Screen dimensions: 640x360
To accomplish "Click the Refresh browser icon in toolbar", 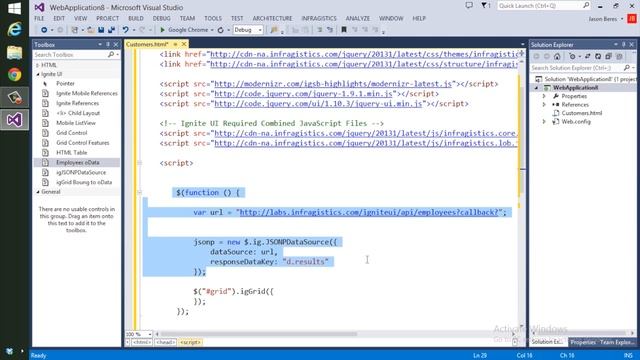I will coord(221,30).
